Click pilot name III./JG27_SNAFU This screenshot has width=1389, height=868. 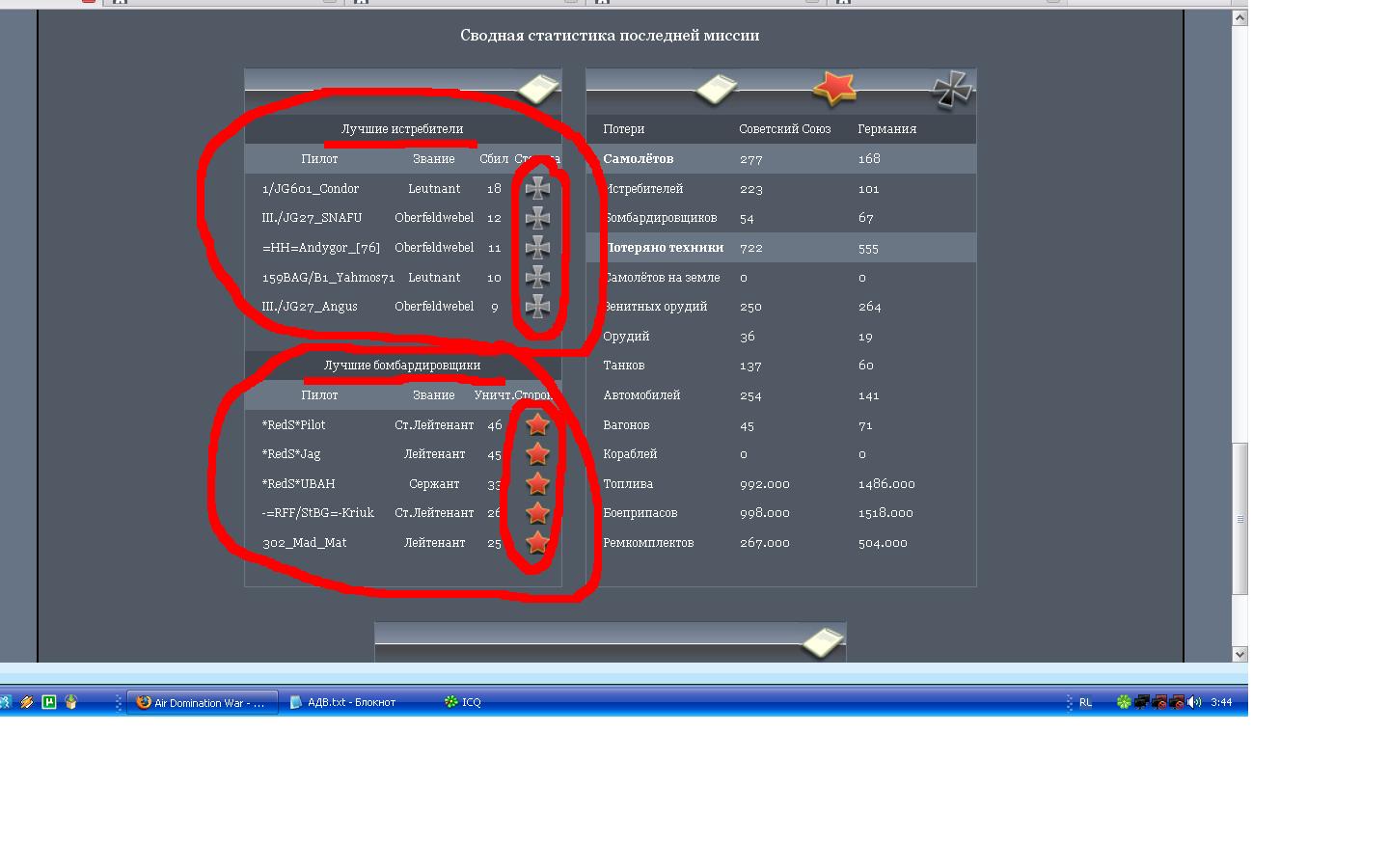(x=312, y=218)
